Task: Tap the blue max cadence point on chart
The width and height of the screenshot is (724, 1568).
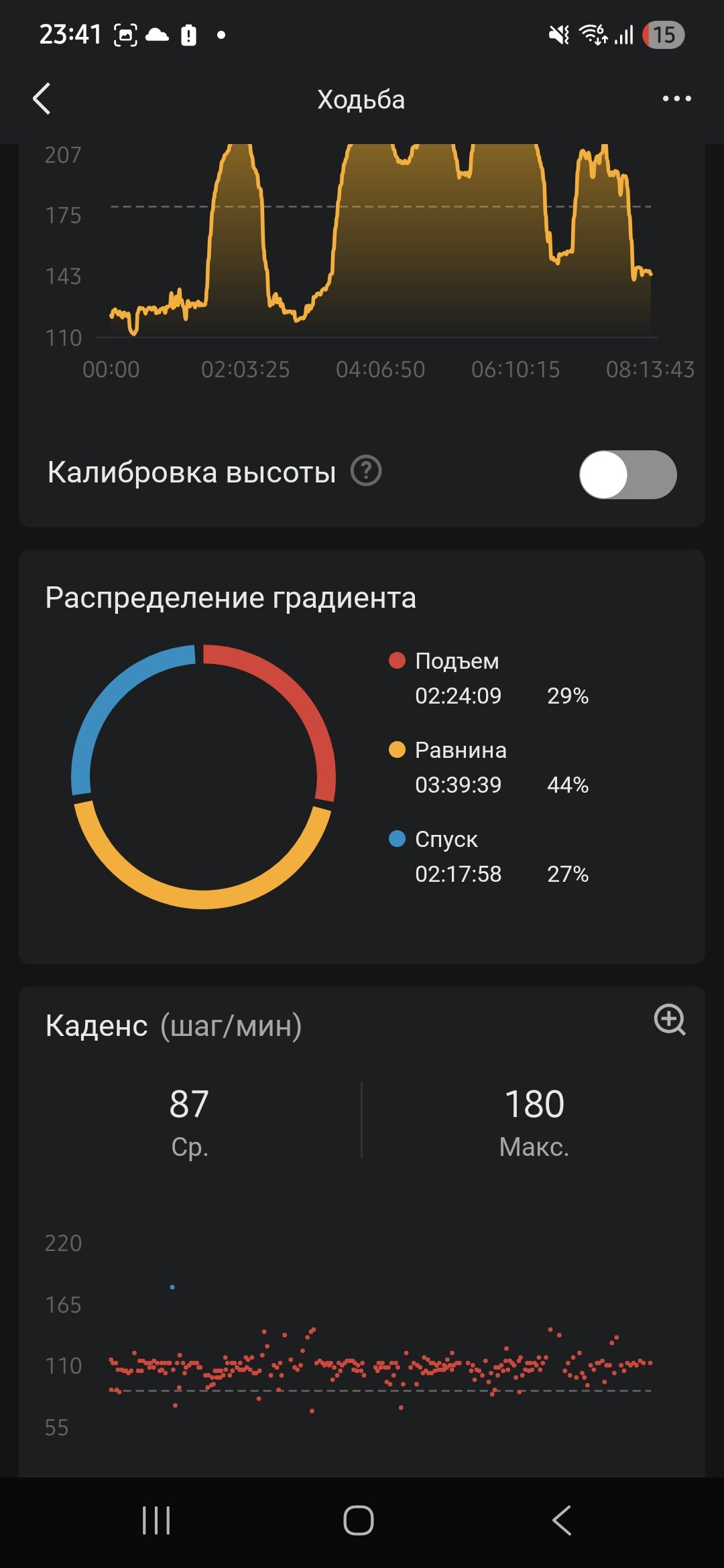Action: tap(172, 1287)
